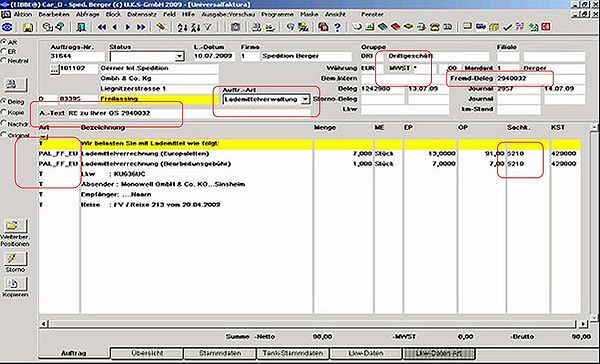Click the telephone toolbar icon

pos(434,27)
